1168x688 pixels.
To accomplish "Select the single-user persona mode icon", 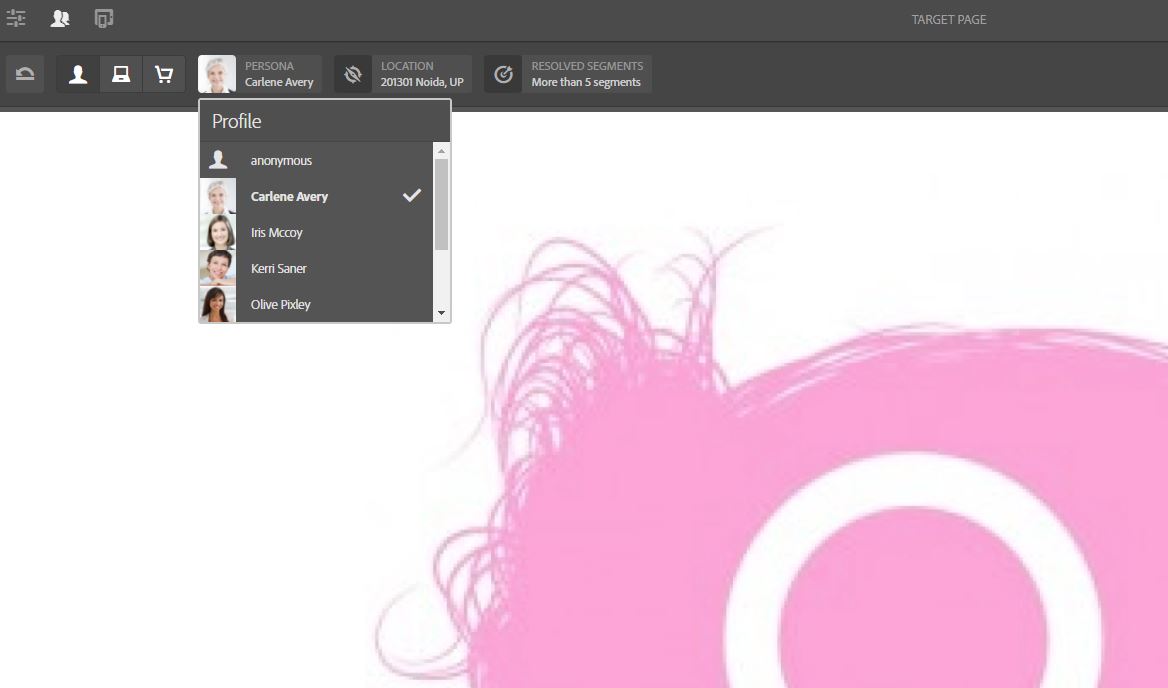I will click(78, 74).
